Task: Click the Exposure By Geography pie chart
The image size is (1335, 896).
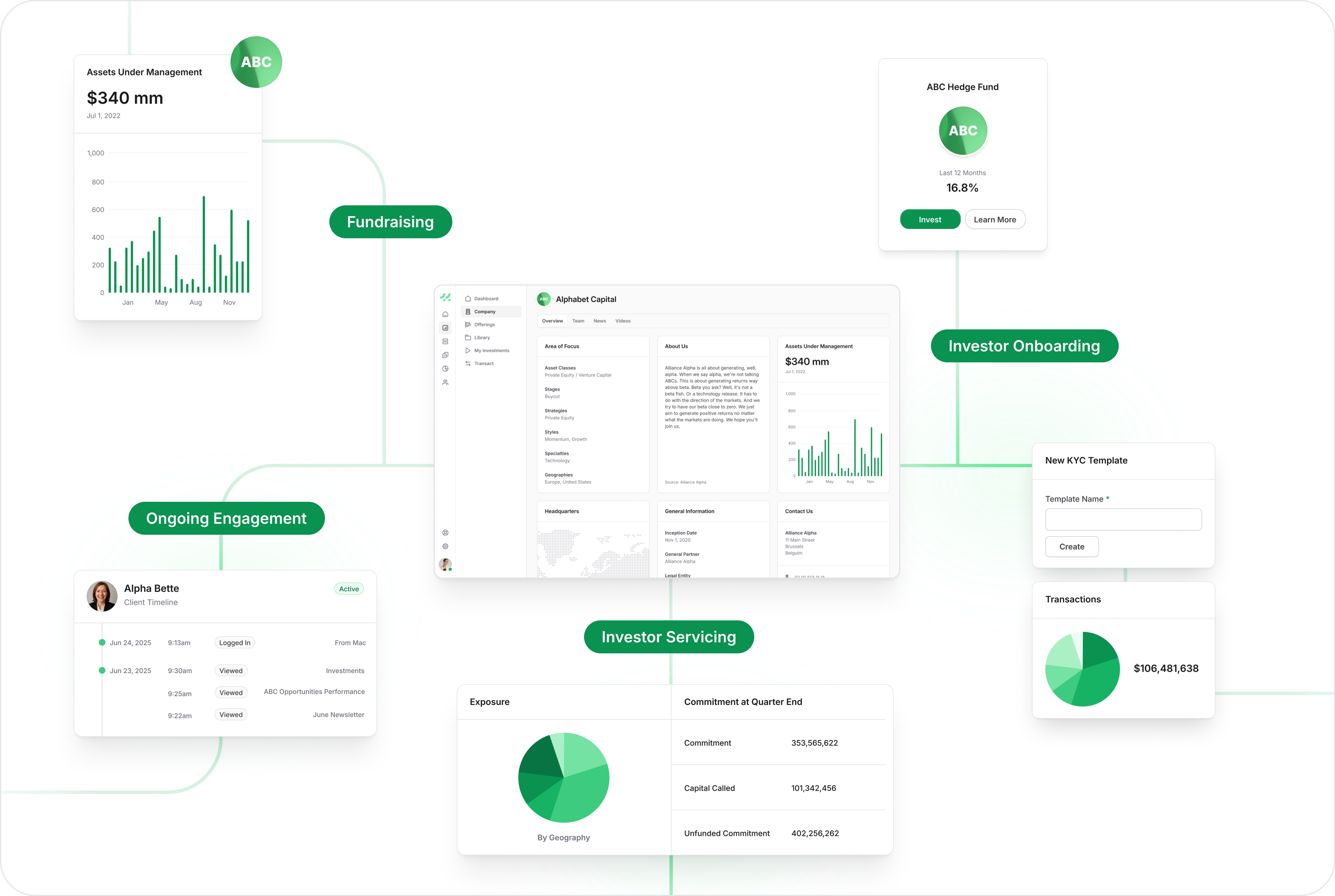Action: [x=563, y=777]
